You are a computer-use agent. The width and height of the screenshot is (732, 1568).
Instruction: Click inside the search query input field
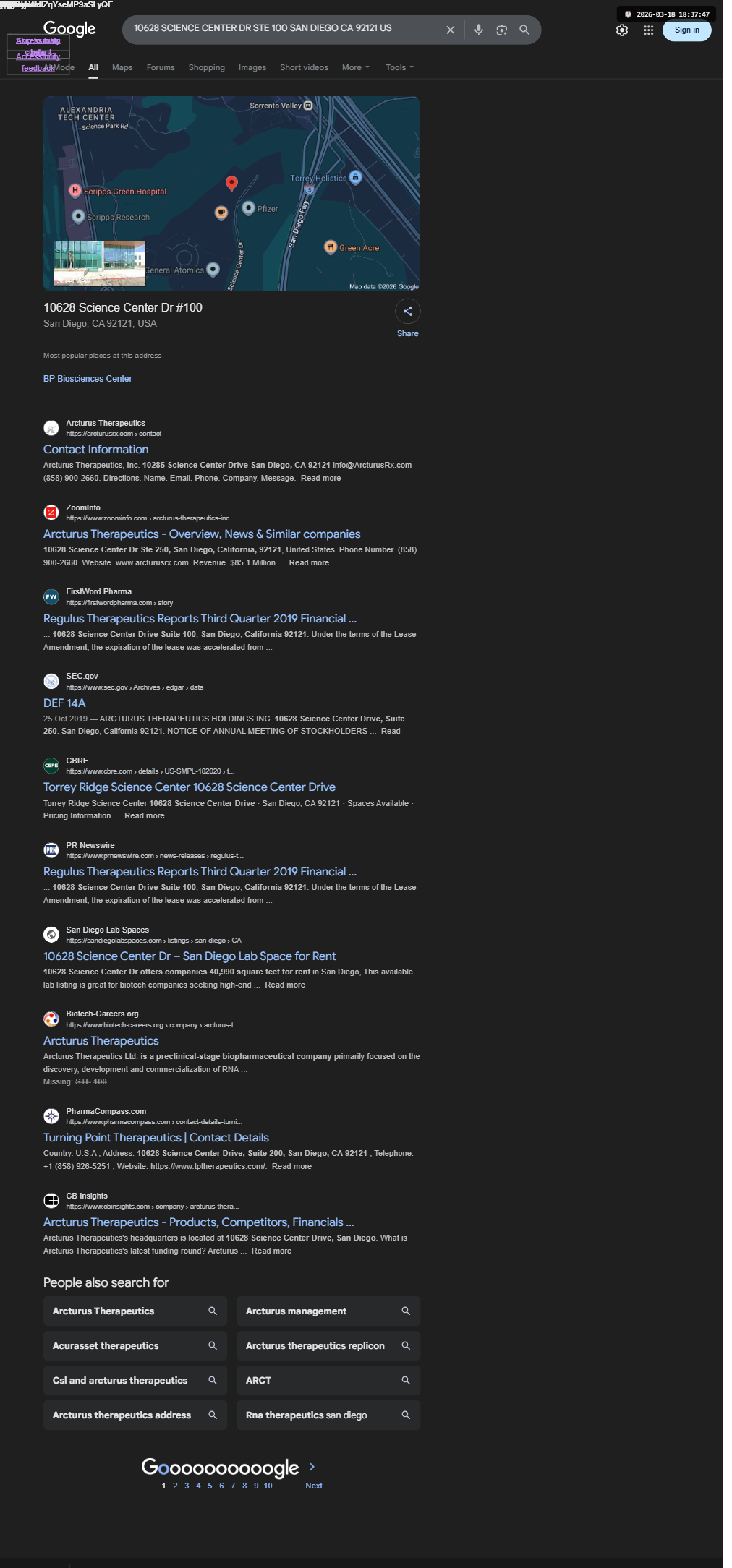point(284,28)
